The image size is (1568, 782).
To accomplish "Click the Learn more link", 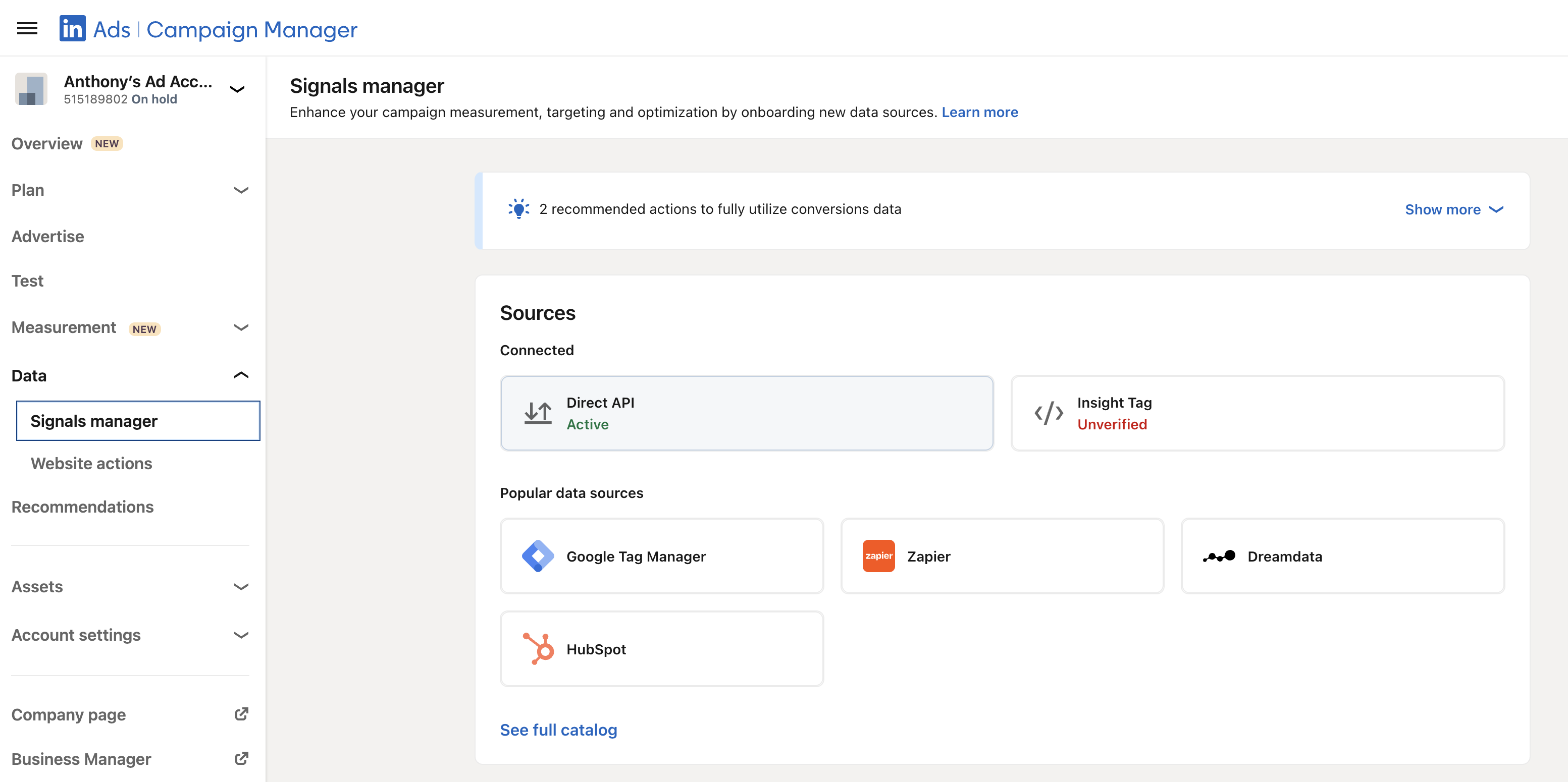I will [979, 112].
